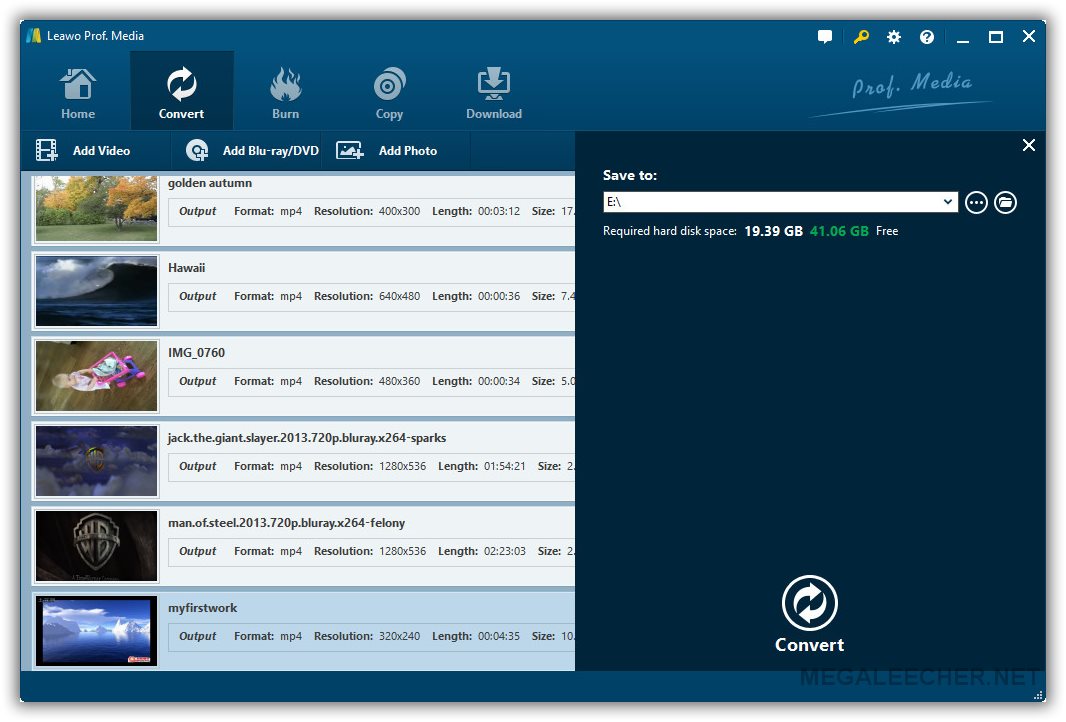
Task: Switch to the Convert module
Action: tap(182, 92)
